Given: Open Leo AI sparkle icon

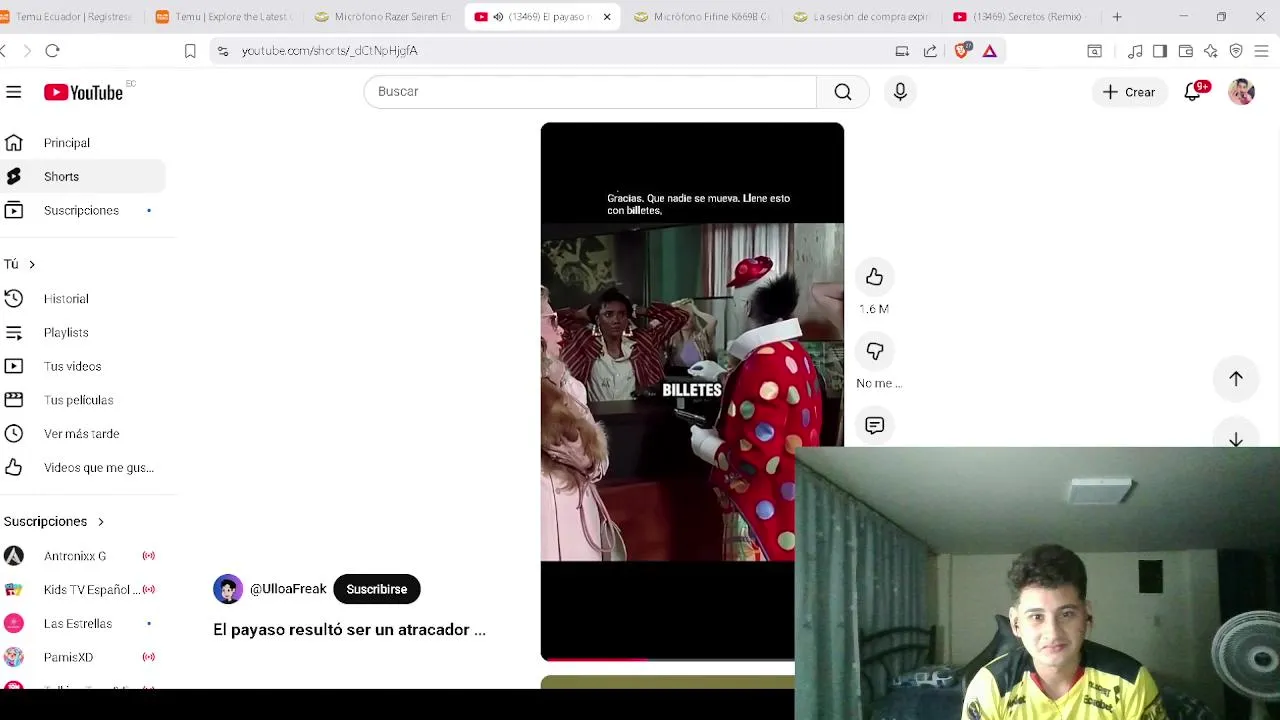Looking at the screenshot, I should [1211, 51].
